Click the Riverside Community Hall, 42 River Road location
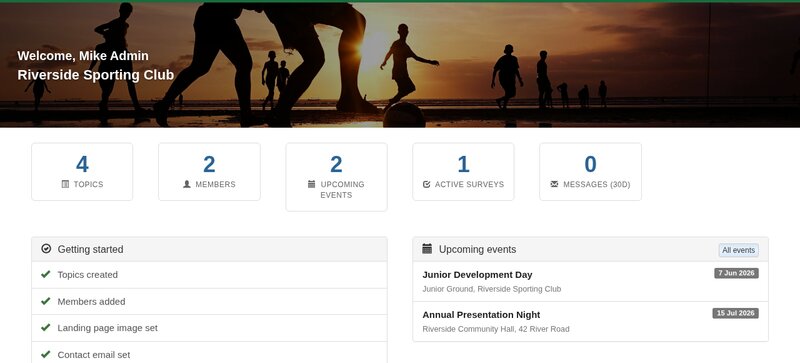Image resolution: width=800 pixels, height=363 pixels. [495, 329]
